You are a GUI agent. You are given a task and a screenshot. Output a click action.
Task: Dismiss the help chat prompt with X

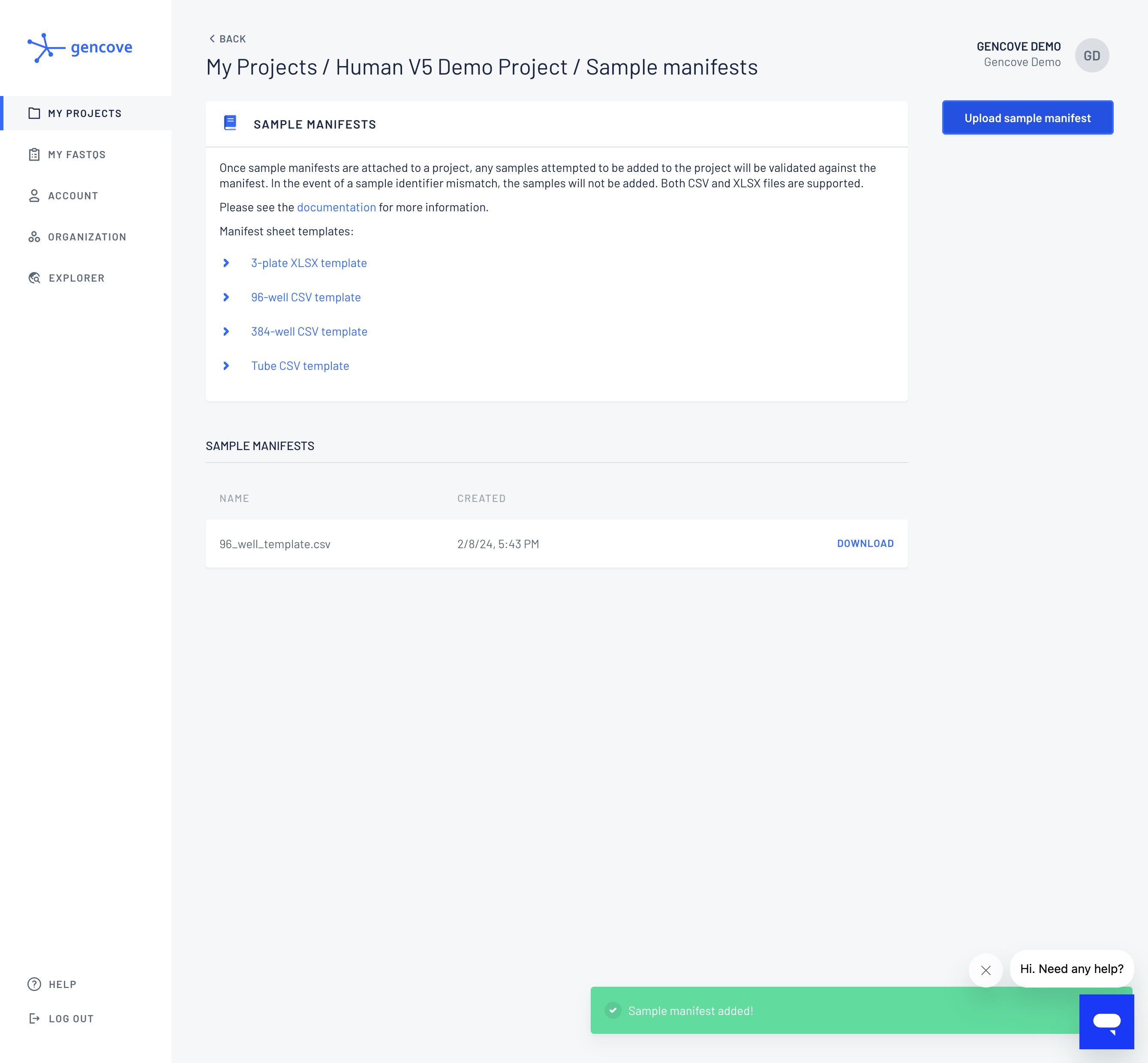pos(986,970)
